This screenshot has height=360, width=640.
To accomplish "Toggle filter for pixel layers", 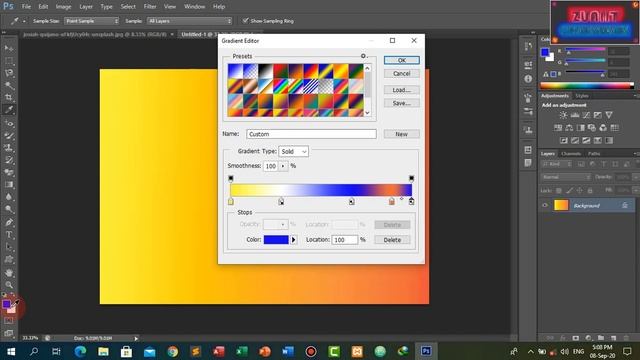I will [x=581, y=164].
